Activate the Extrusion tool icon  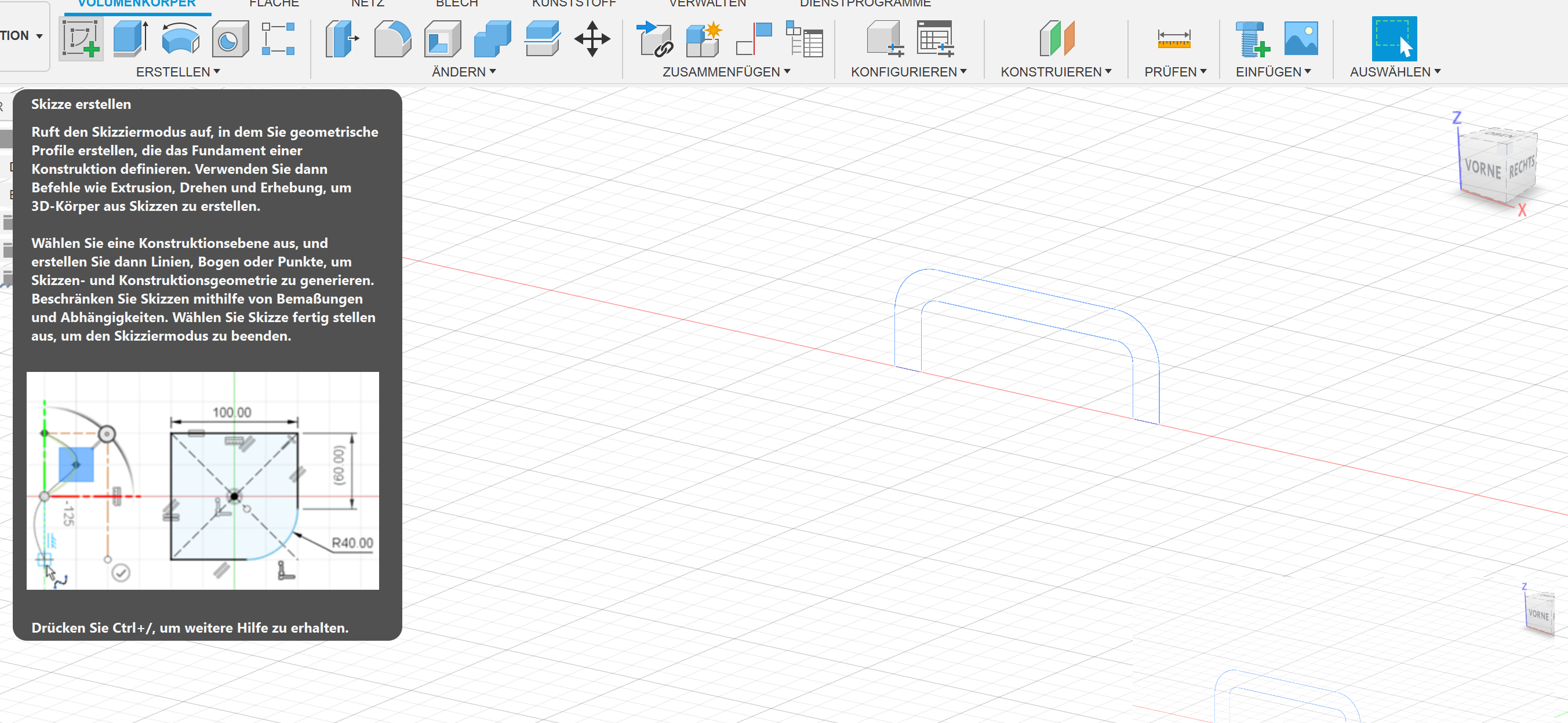(x=131, y=39)
